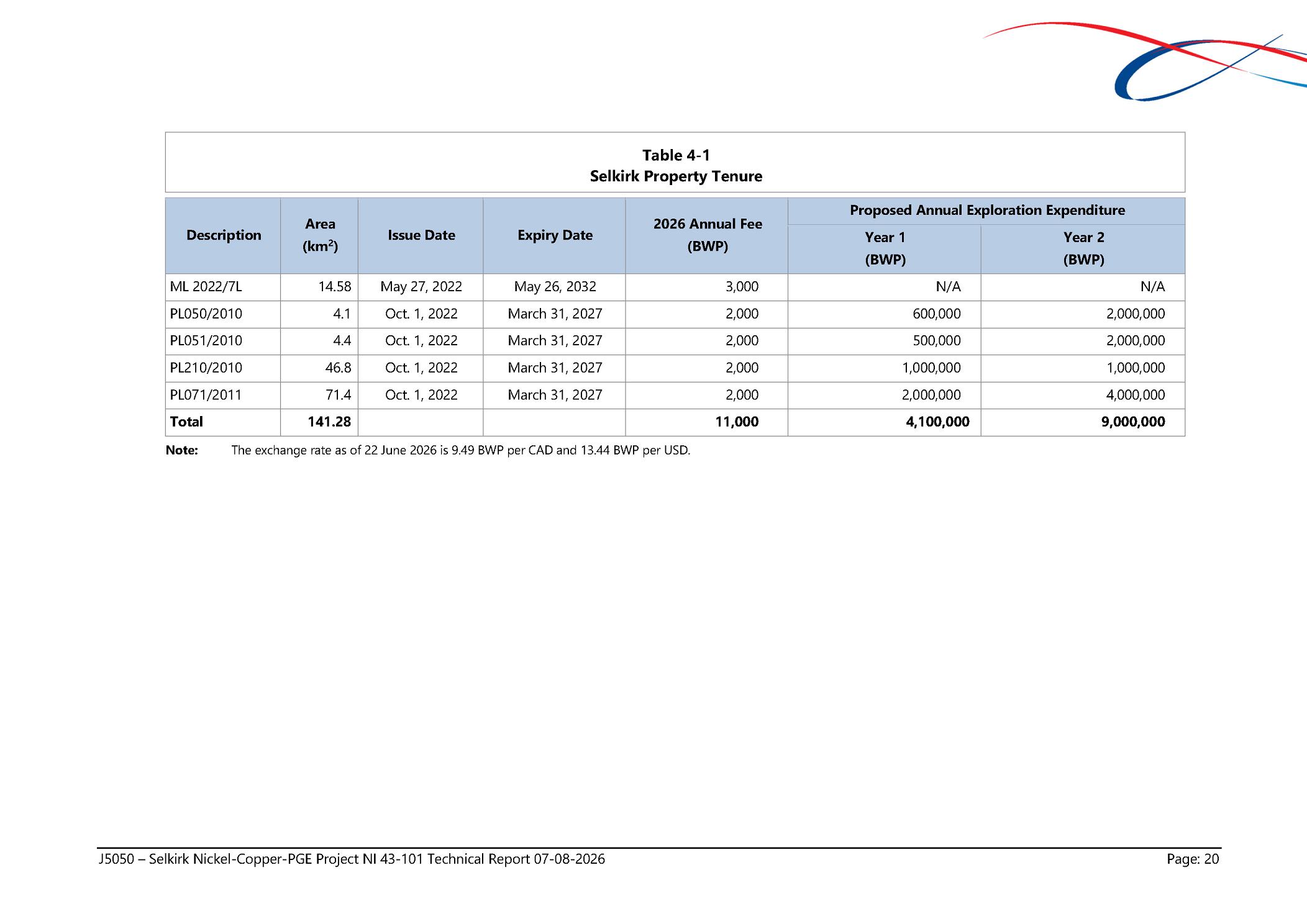This screenshot has height=924, width=1307.
Task: Click the 2026 Annual Fee header
Action: tap(707, 235)
